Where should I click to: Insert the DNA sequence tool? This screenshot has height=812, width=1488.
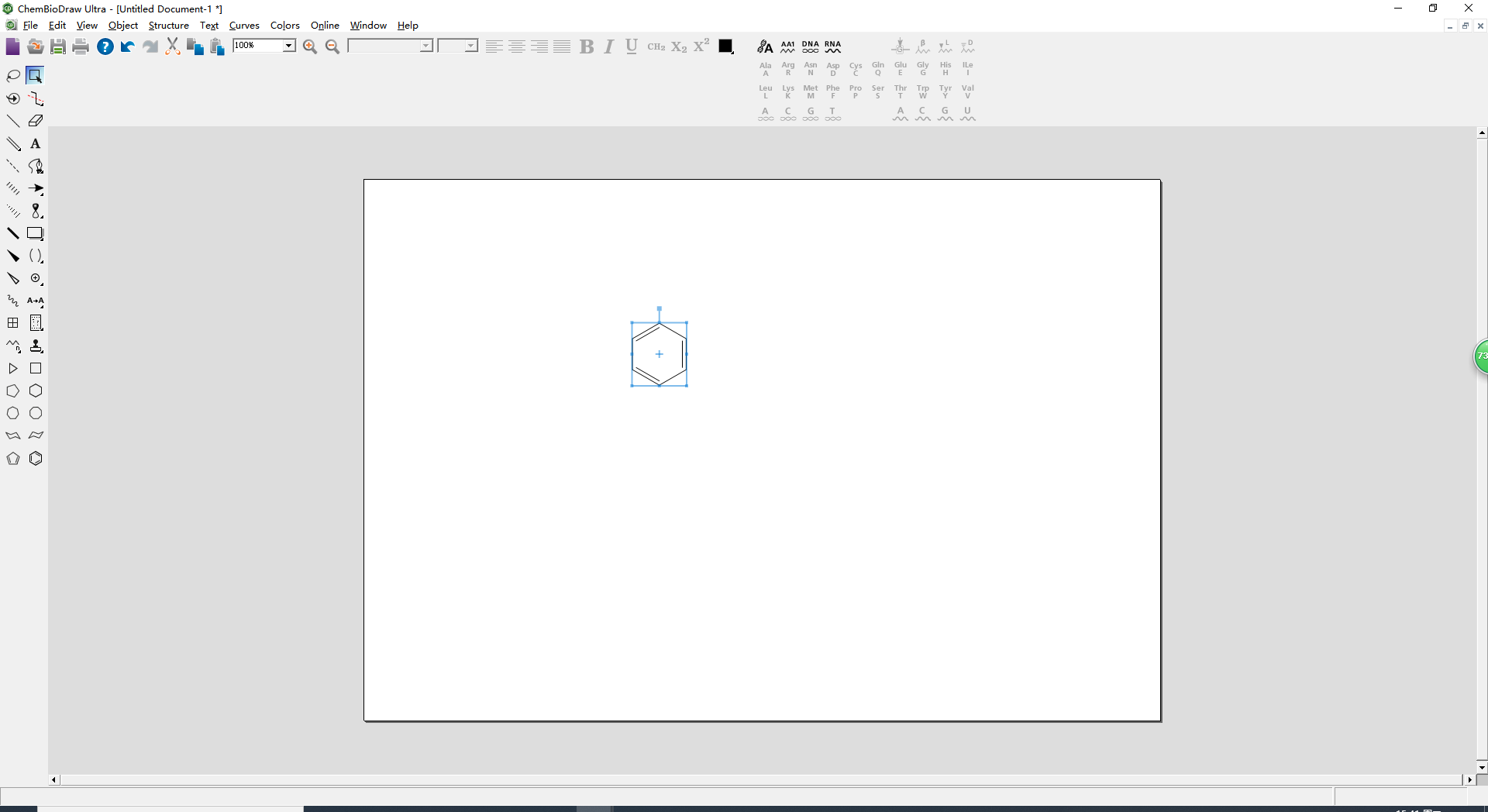click(x=811, y=46)
